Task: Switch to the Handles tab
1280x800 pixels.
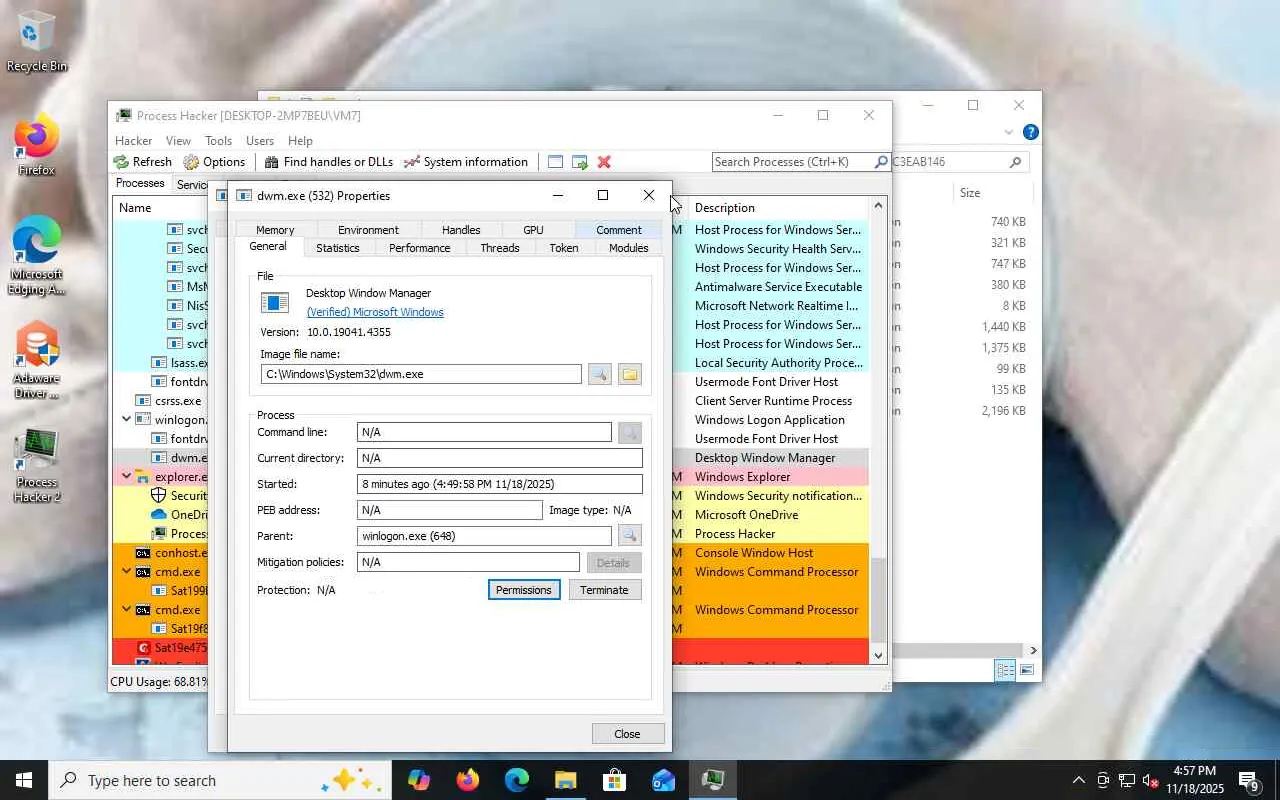Action: [461, 230]
